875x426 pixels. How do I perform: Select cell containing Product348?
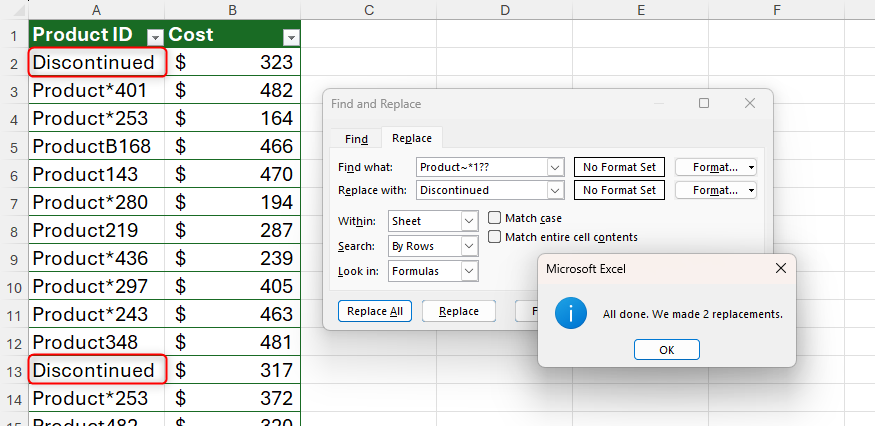point(97,342)
